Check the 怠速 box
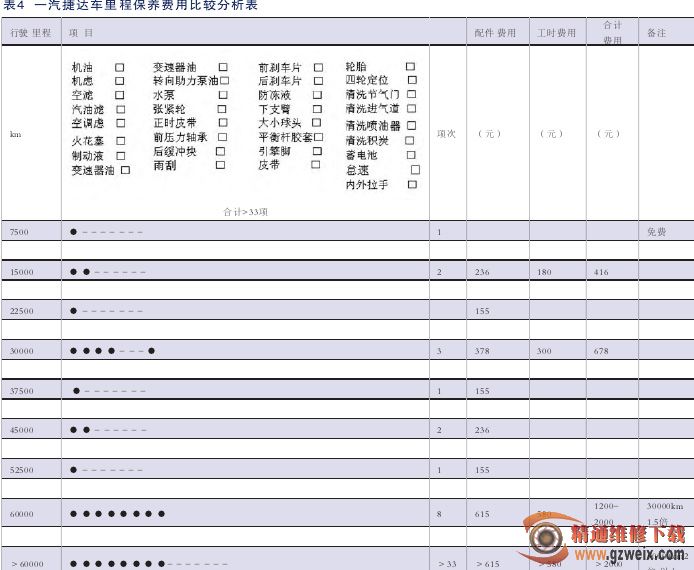This screenshot has height=570, width=694. click(416, 169)
